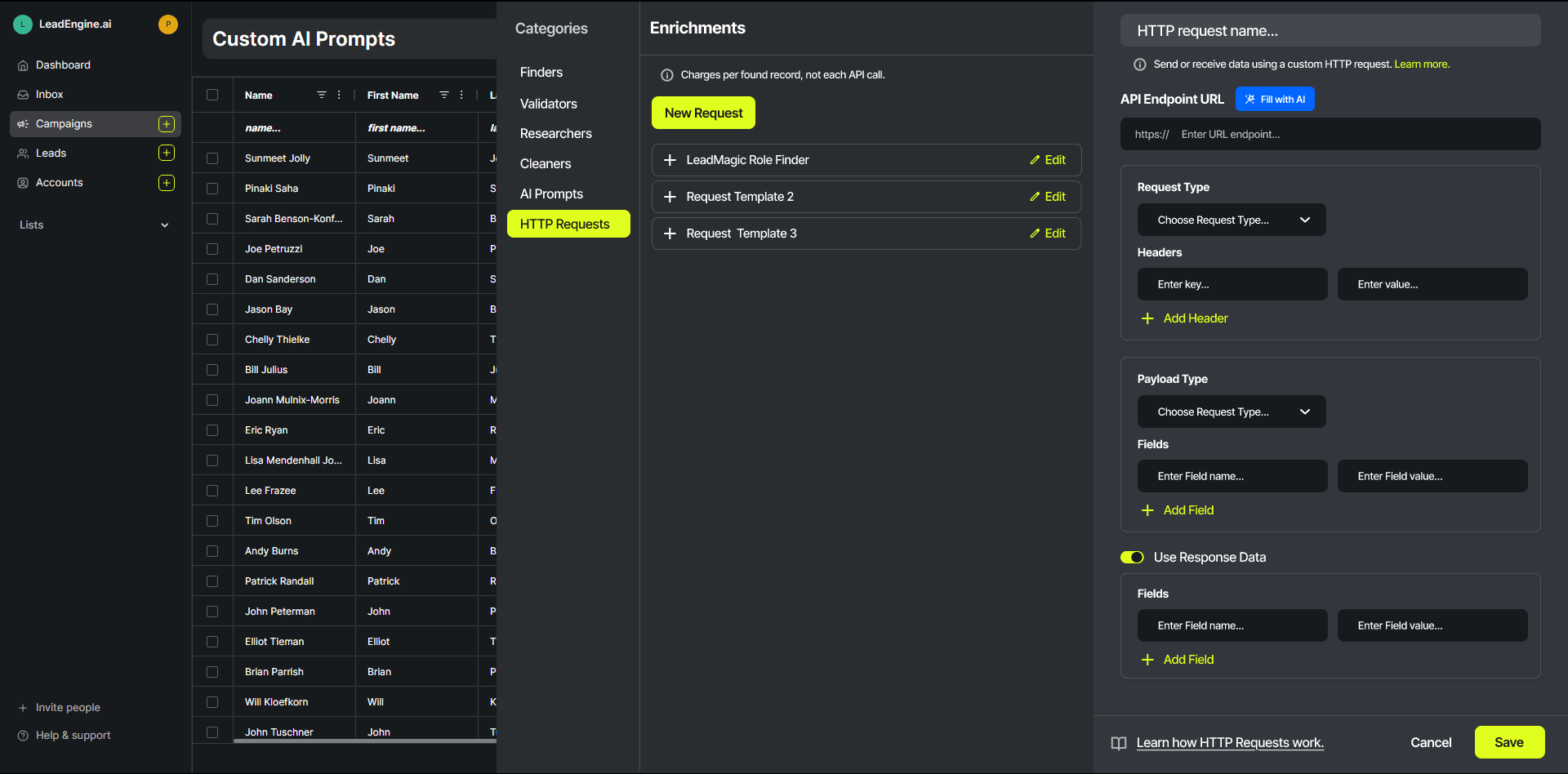Click into the API Endpoint URL field
The height and width of the screenshot is (774, 1568).
(1330, 135)
